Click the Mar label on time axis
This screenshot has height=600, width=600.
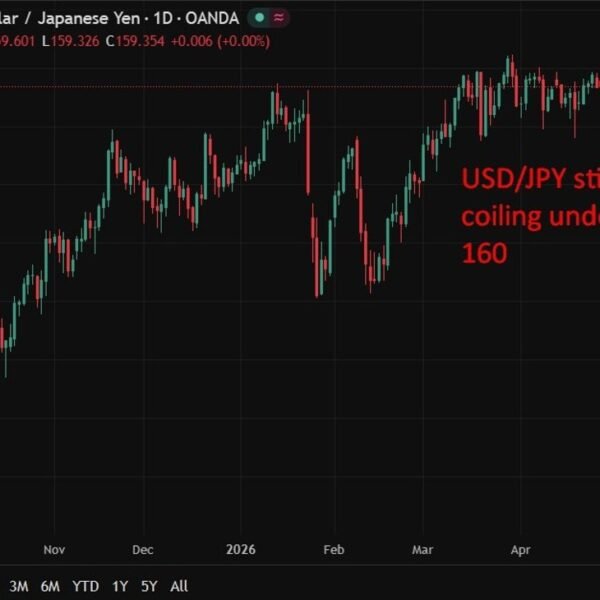pyautogui.click(x=422, y=550)
